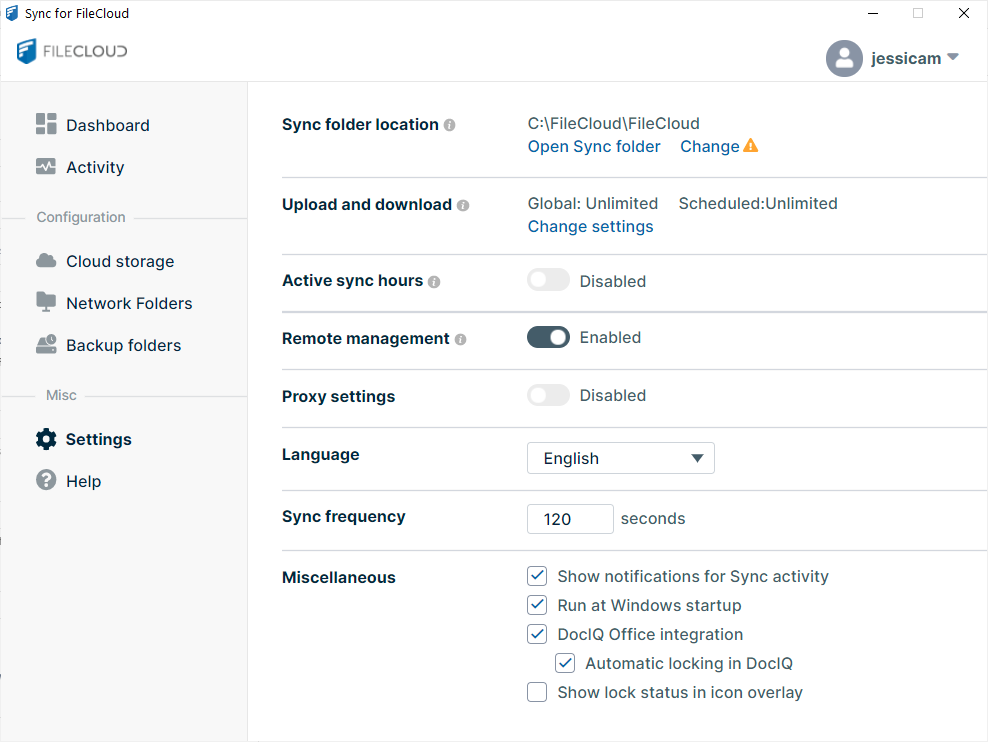988x742 pixels.
Task: Disable Remote management
Action: pos(548,337)
